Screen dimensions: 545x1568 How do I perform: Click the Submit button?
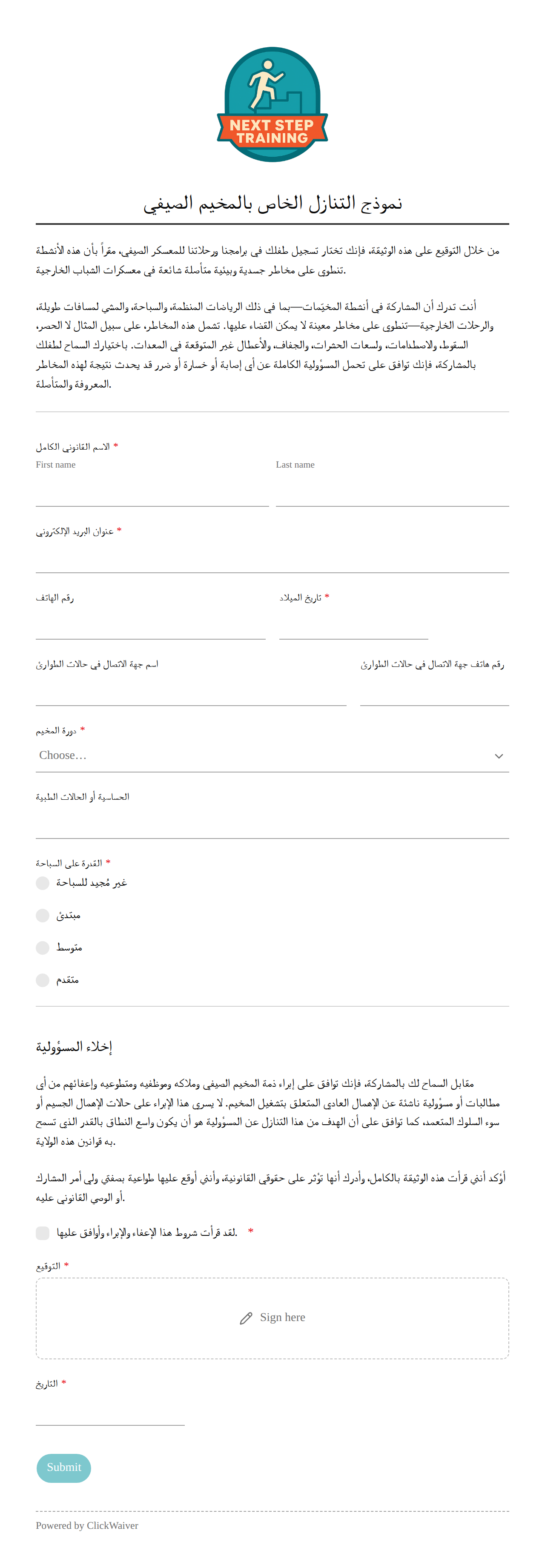[64, 1468]
